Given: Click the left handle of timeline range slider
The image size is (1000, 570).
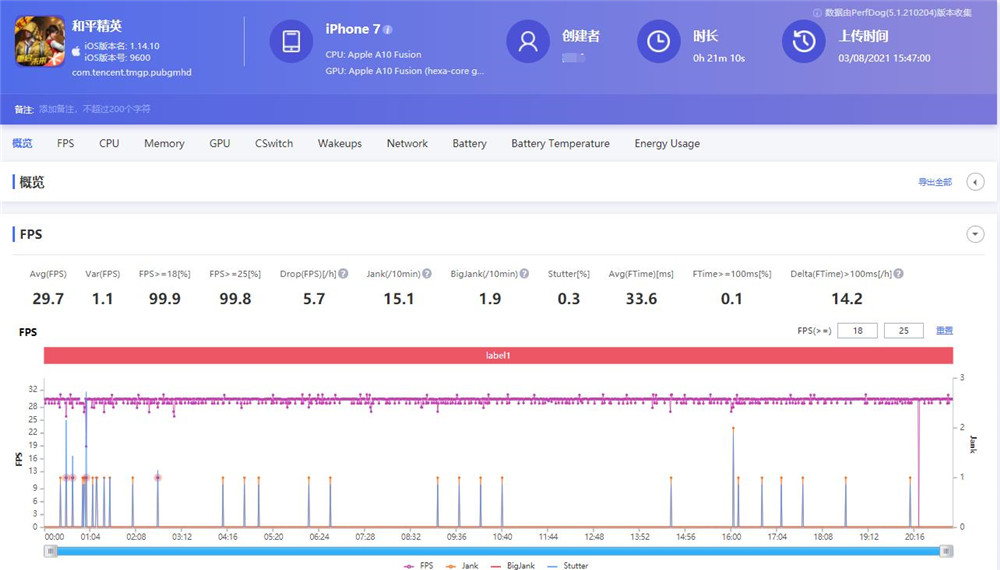Looking at the screenshot, I should point(50,550).
